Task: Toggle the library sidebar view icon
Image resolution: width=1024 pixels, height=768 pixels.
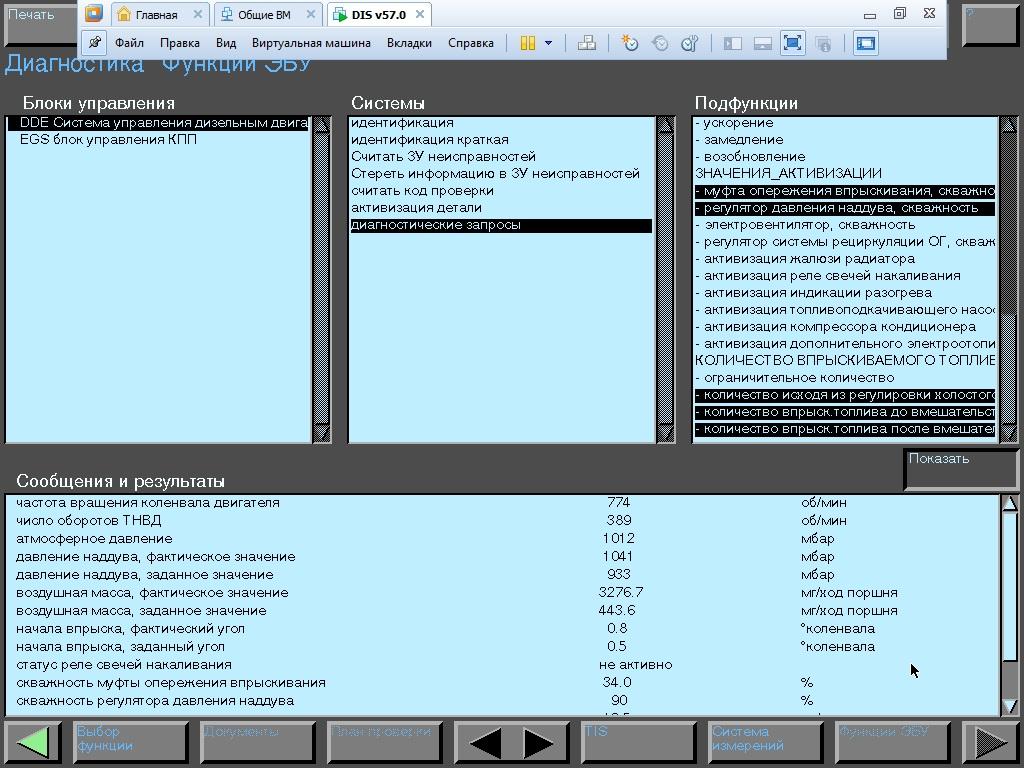Action: click(733, 44)
